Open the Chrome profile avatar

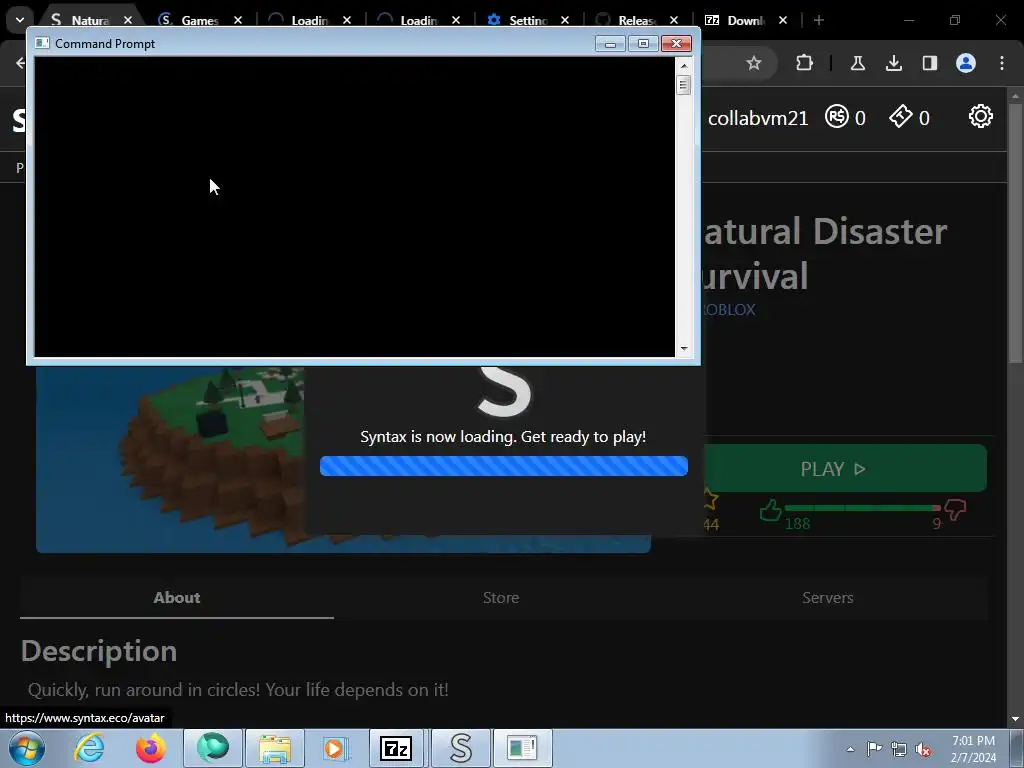click(966, 63)
